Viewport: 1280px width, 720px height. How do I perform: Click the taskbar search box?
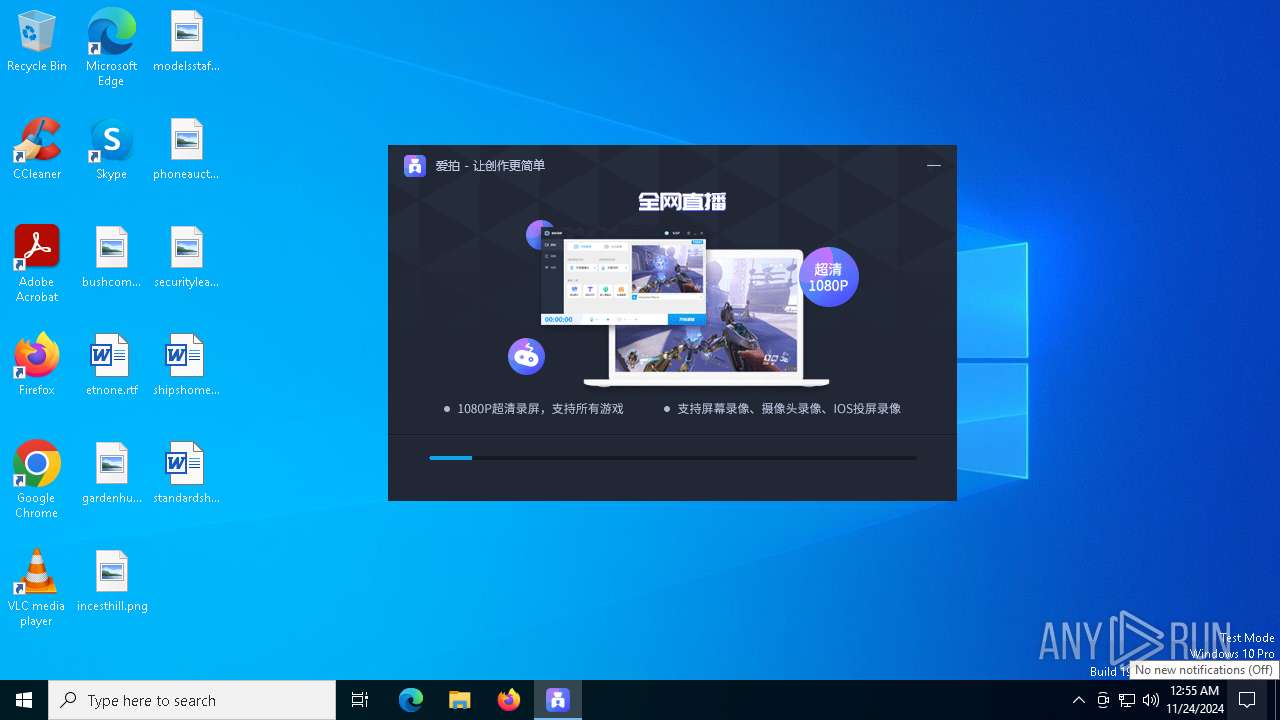[x=192, y=700]
